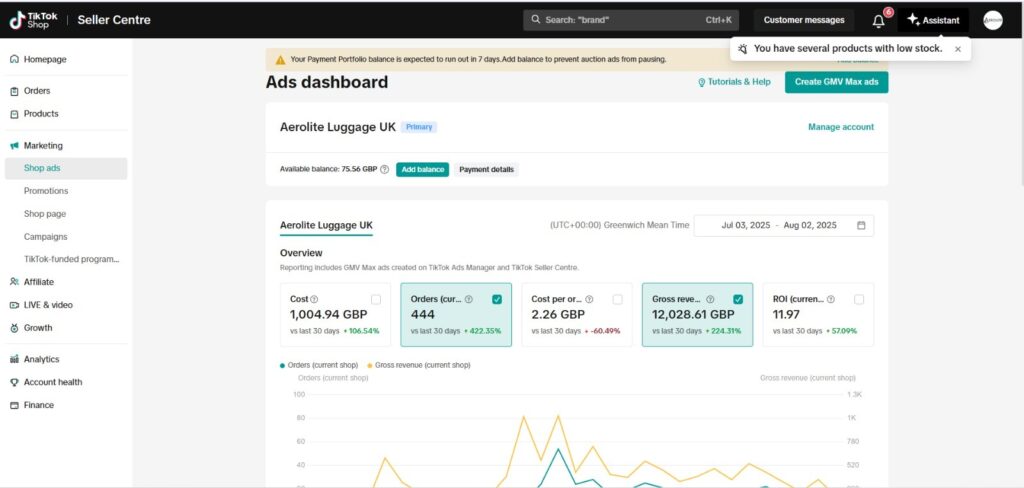Expand the Marketing sidebar section
This screenshot has height=488, width=1024.
[43, 145]
